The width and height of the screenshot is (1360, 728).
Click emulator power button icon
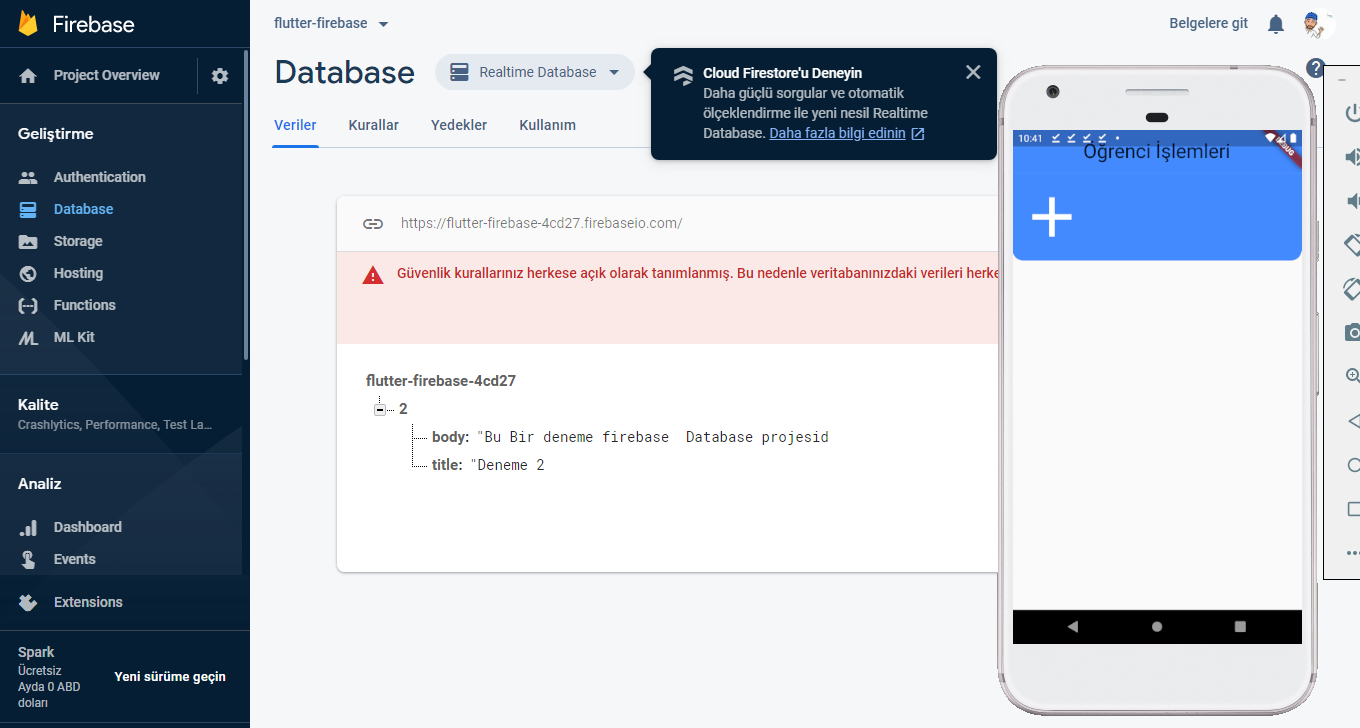[1352, 112]
